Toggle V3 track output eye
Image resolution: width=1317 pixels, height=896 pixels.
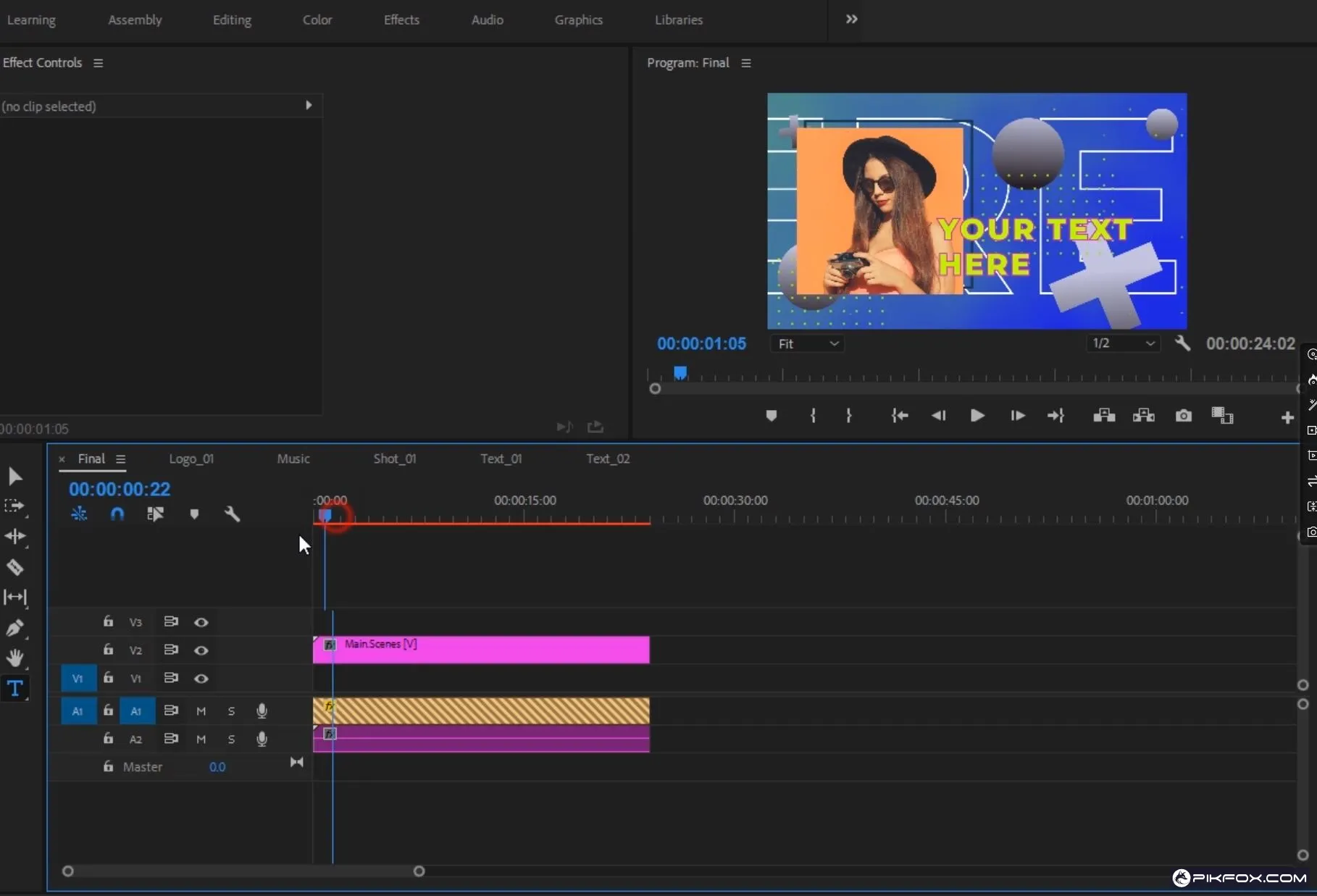coord(201,622)
